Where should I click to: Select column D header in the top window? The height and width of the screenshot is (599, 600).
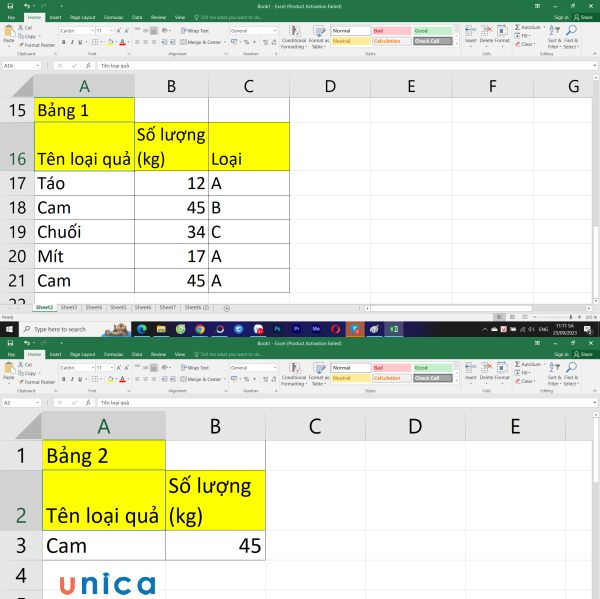coord(330,86)
